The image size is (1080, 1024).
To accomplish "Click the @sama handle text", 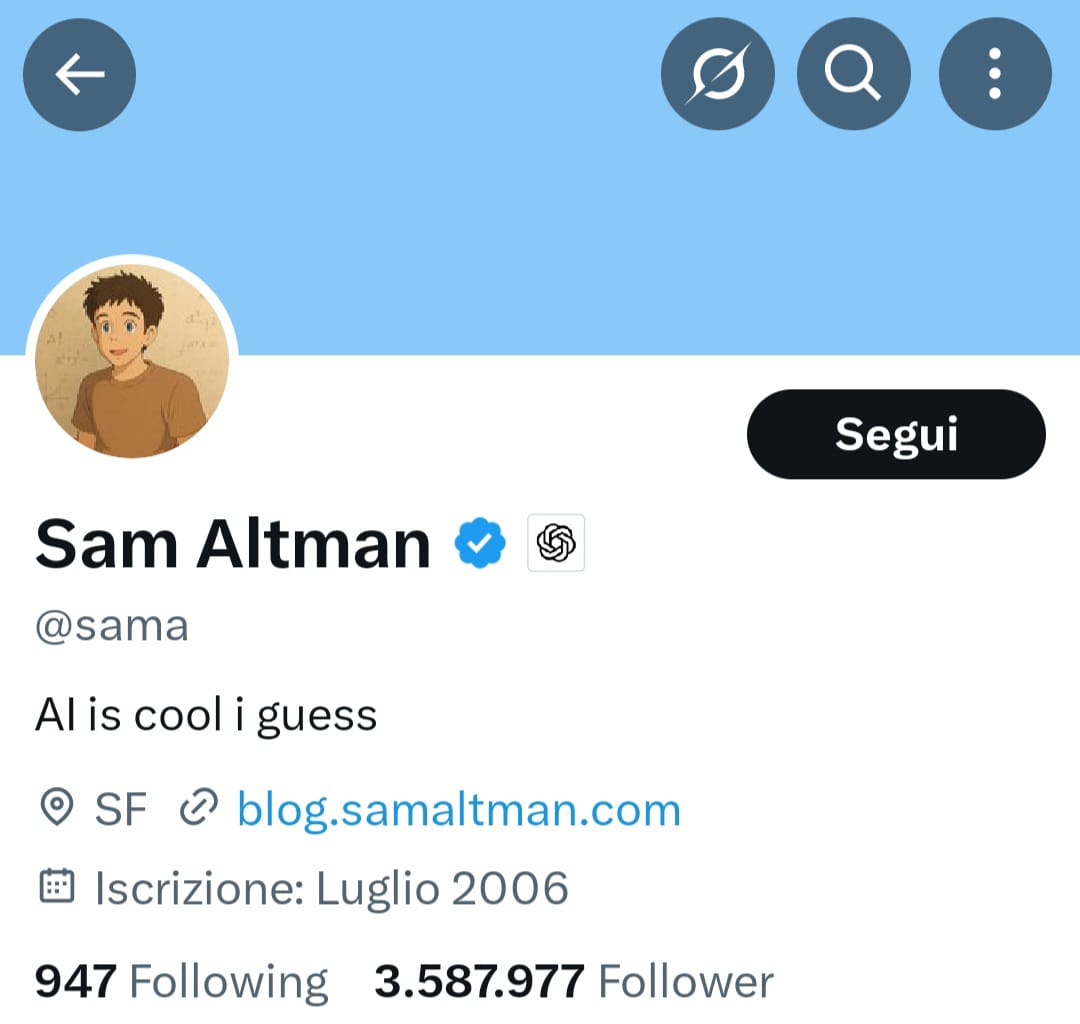I will click(112, 627).
